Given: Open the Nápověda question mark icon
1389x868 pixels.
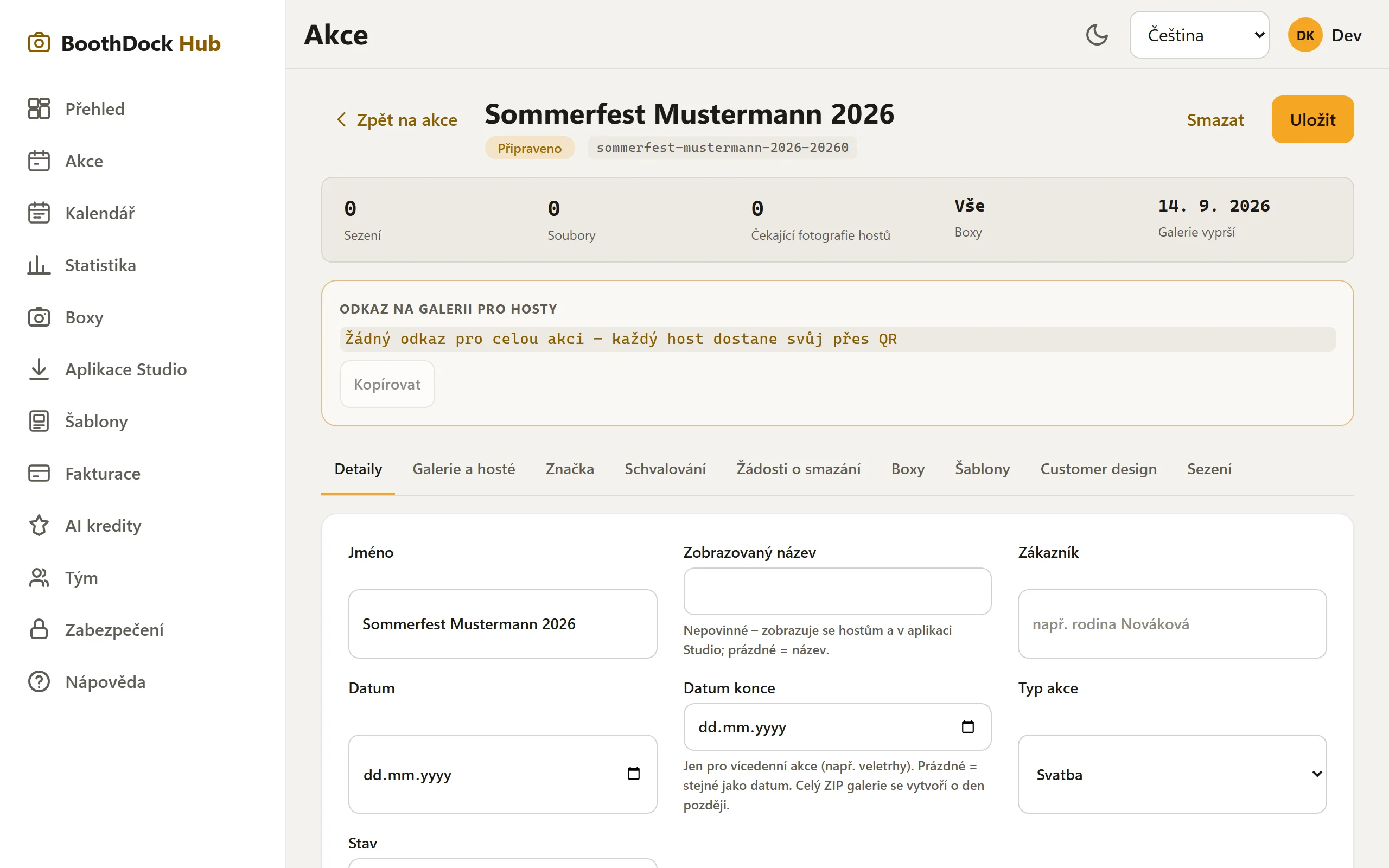Looking at the screenshot, I should click(x=39, y=681).
